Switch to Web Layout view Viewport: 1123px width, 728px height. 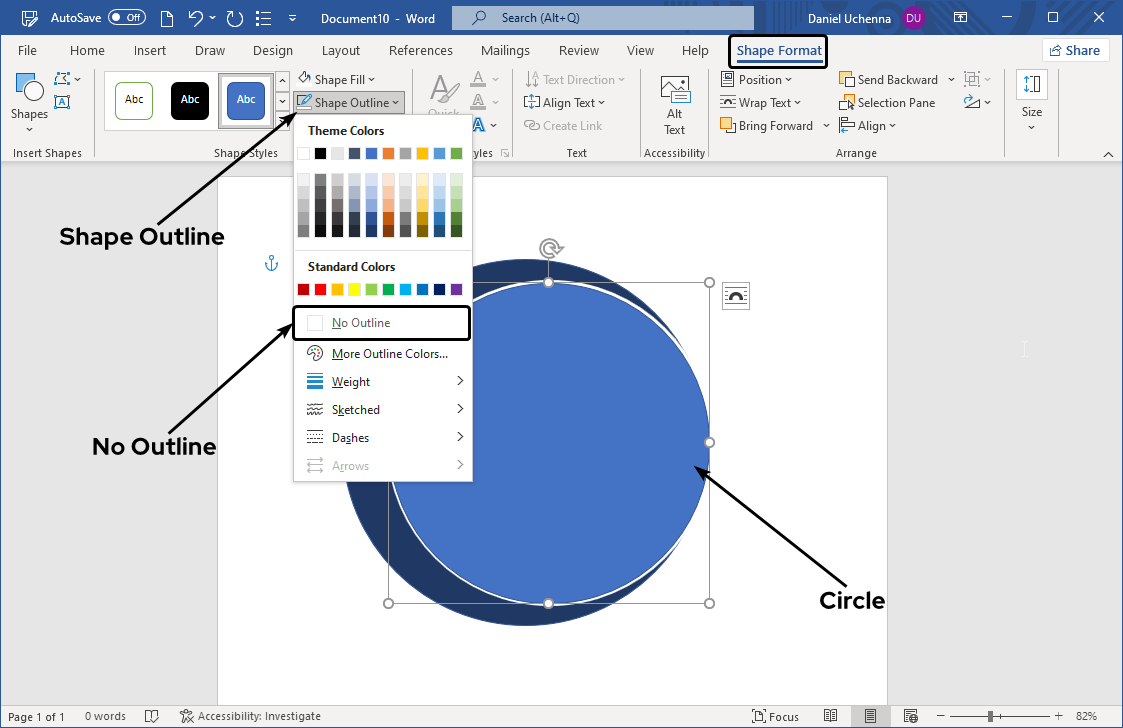point(910,716)
